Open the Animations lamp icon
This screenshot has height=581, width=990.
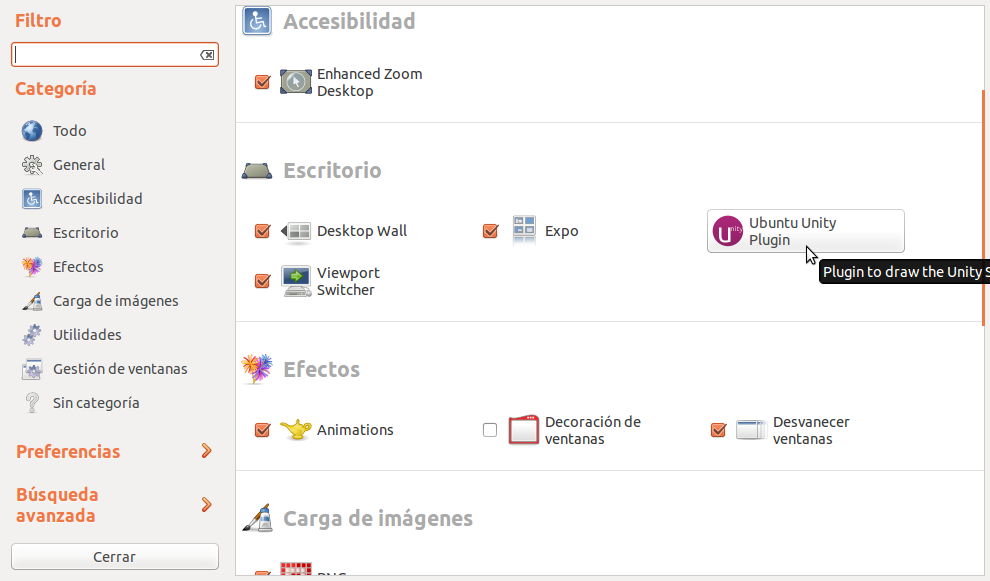click(x=297, y=430)
